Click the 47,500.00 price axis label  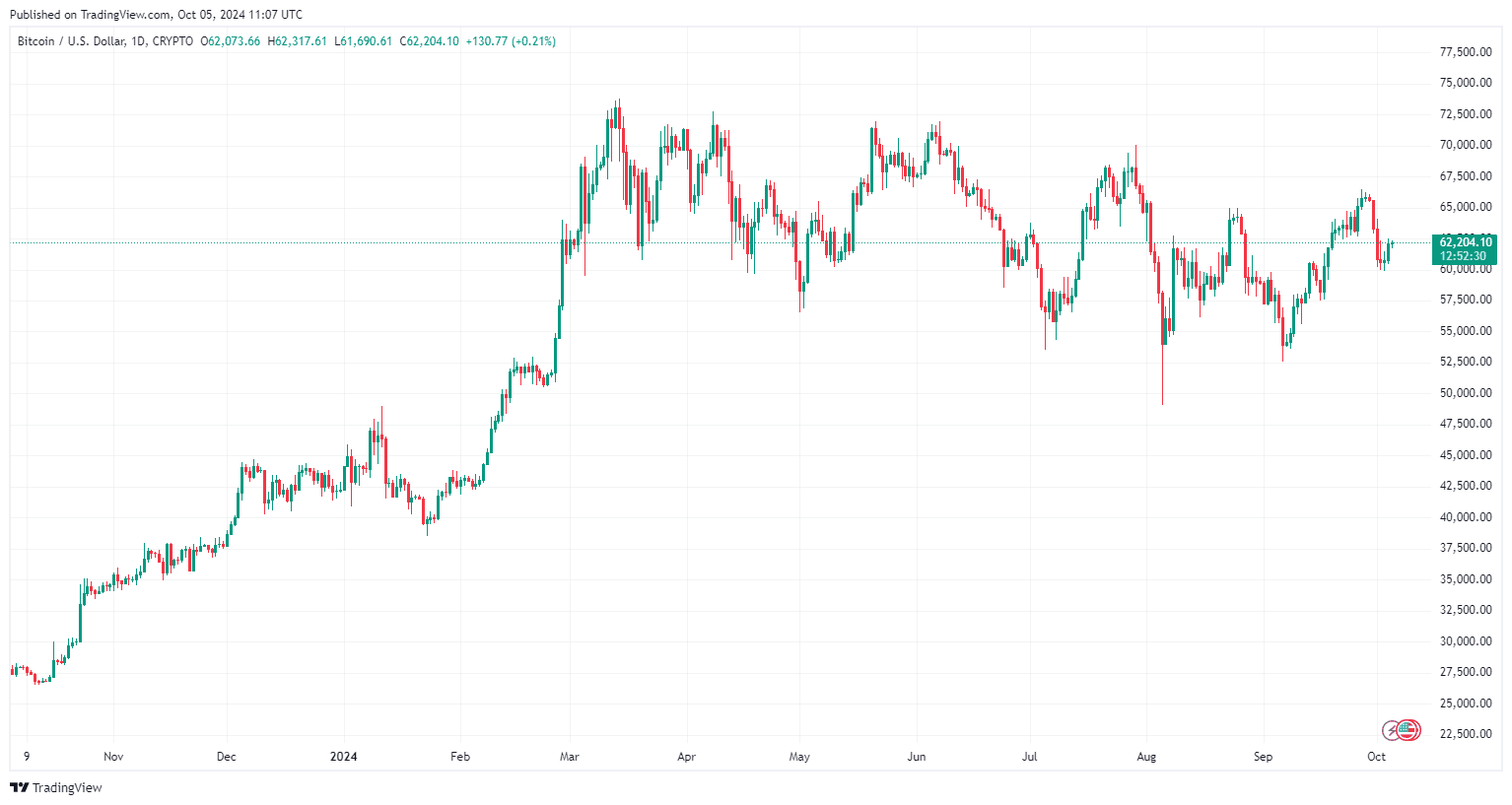coord(1466,424)
